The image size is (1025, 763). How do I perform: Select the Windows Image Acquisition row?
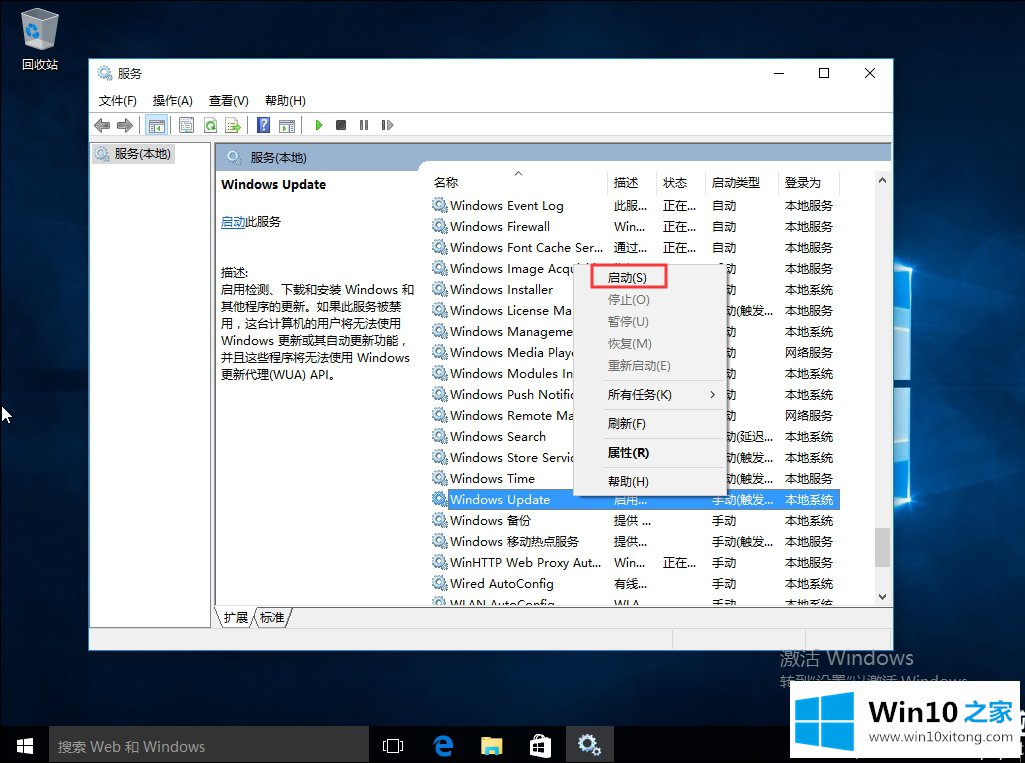pos(502,268)
